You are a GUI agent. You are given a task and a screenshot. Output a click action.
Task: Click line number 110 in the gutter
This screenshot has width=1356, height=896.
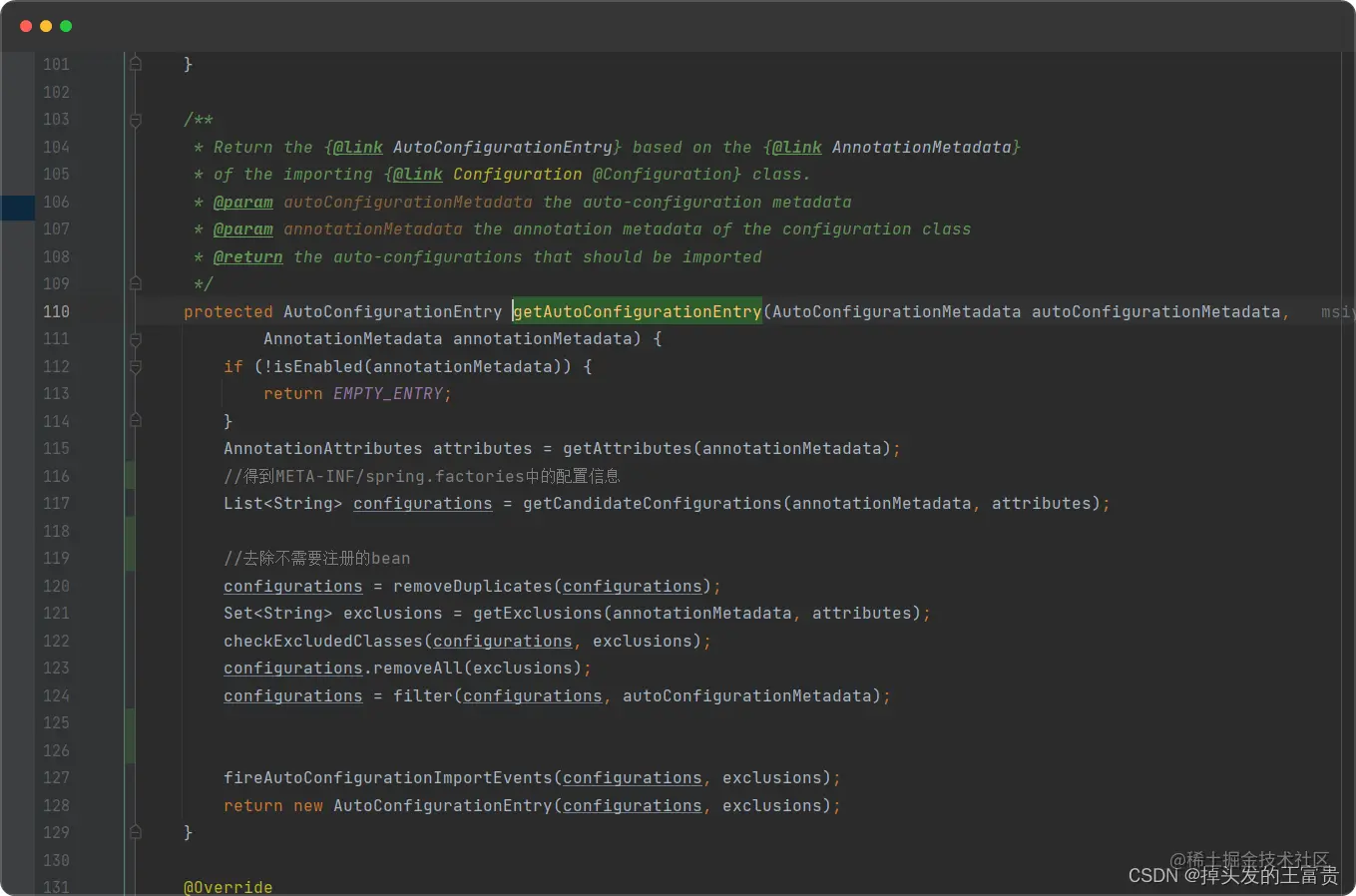tap(57, 312)
